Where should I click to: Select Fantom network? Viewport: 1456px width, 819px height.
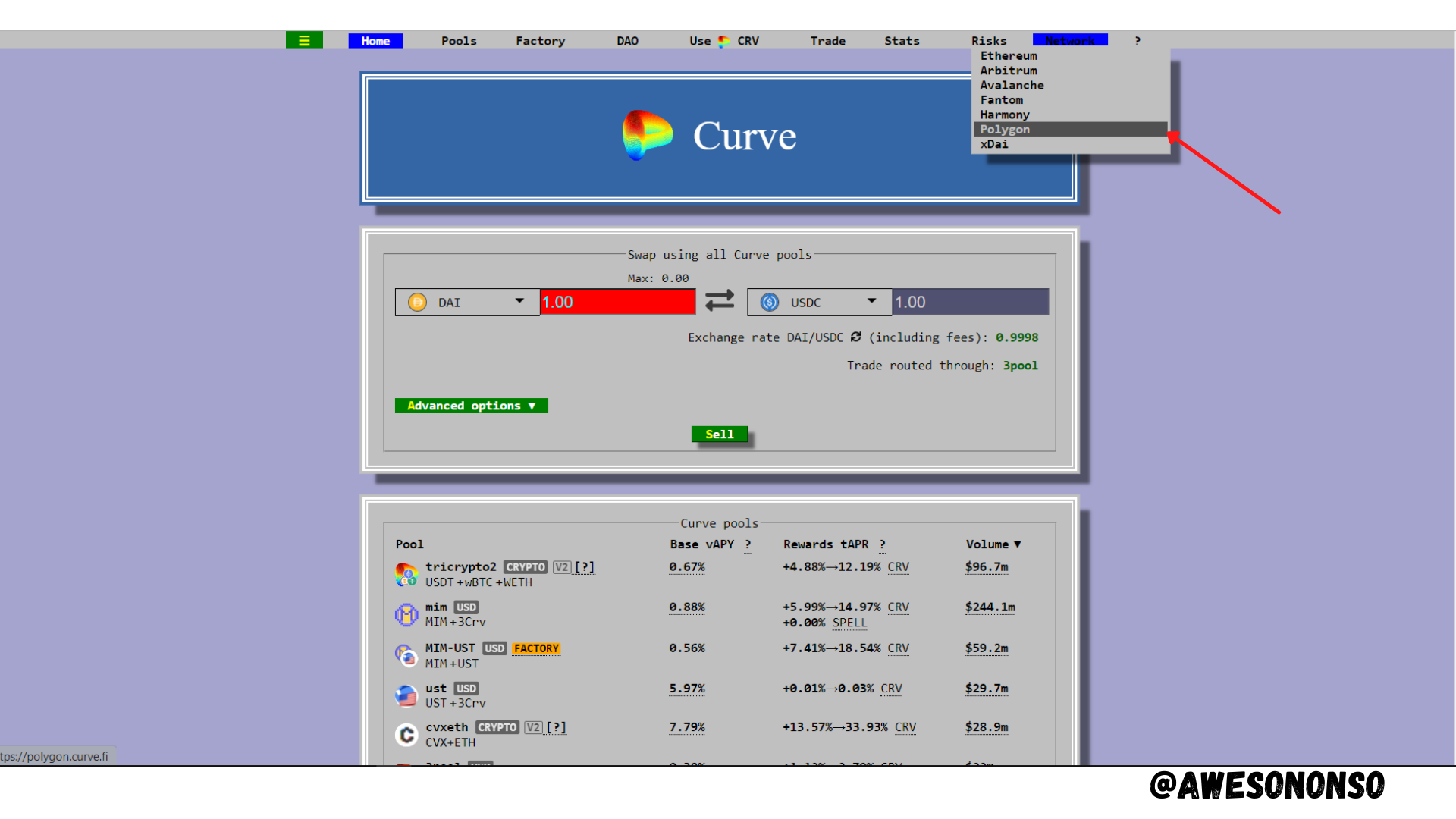click(x=1070, y=100)
